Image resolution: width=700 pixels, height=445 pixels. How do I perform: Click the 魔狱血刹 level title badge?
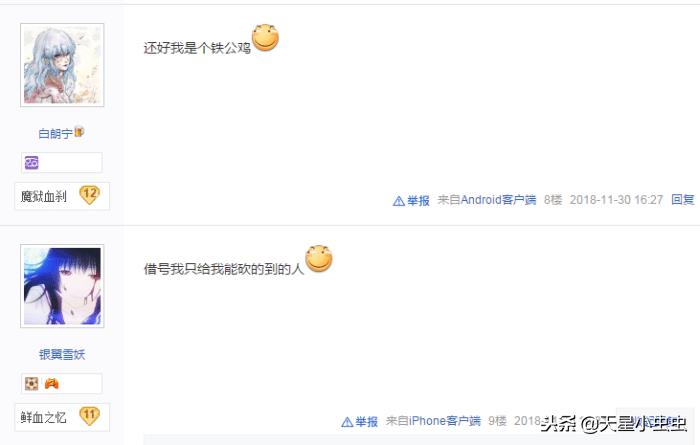coord(62,196)
